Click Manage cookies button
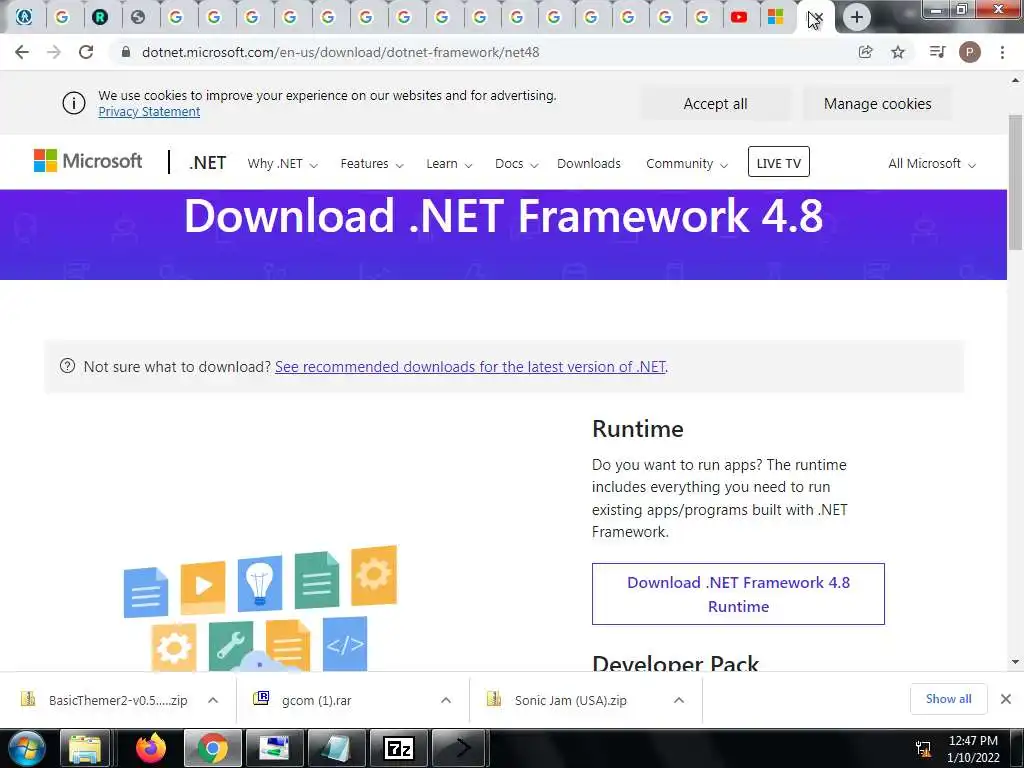 pos(877,104)
